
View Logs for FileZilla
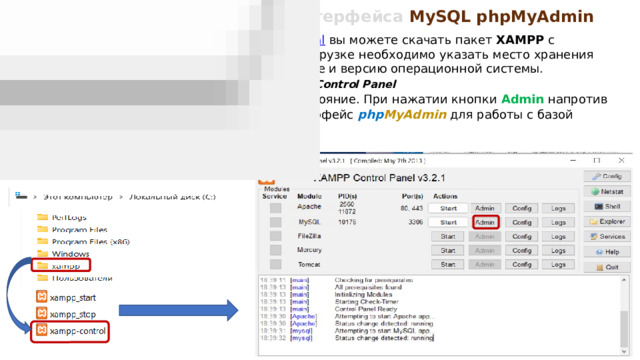click(558, 237)
